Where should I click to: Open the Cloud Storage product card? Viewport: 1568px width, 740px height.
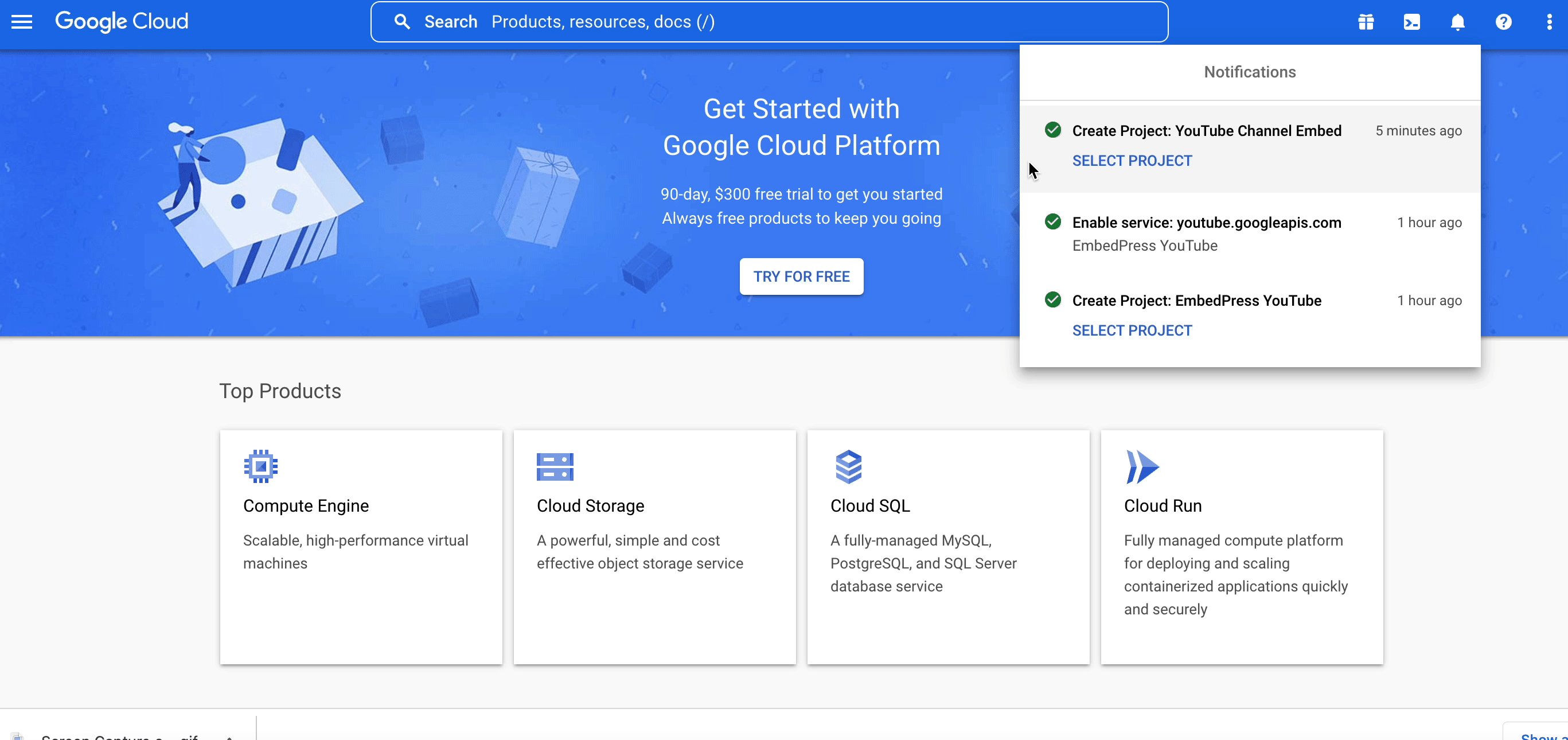coord(654,547)
